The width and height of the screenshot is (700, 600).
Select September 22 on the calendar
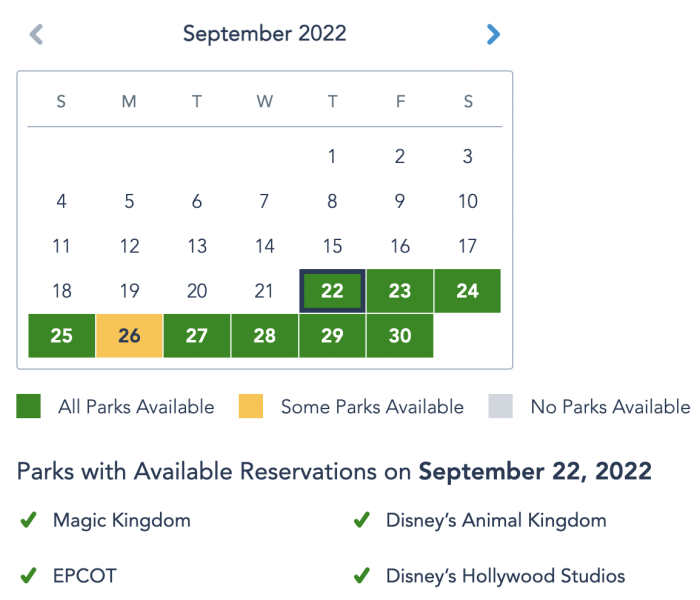(332, 291)
